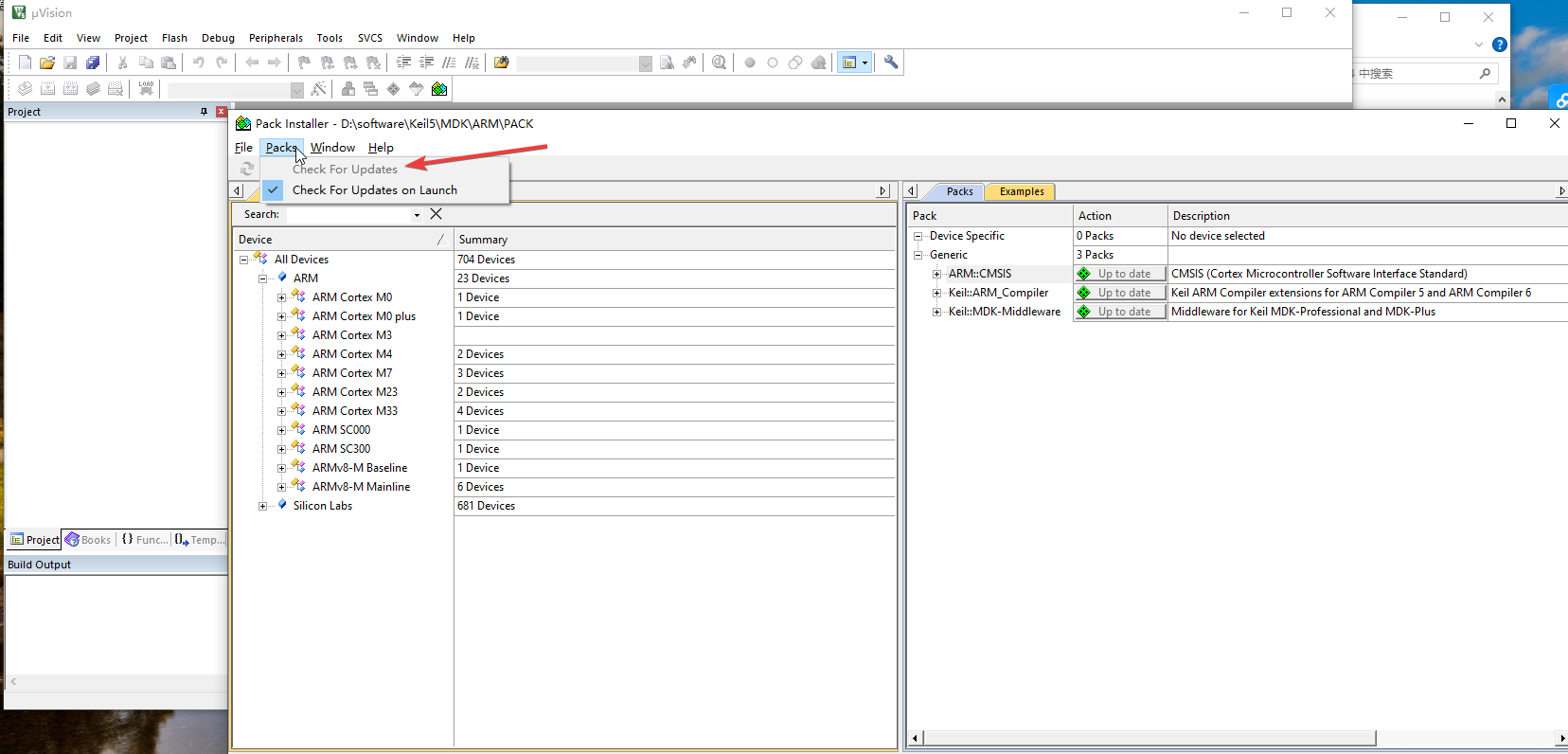Click the Open file folder icon
This screenshot has width=1568, height=754.
coord(47,63)
